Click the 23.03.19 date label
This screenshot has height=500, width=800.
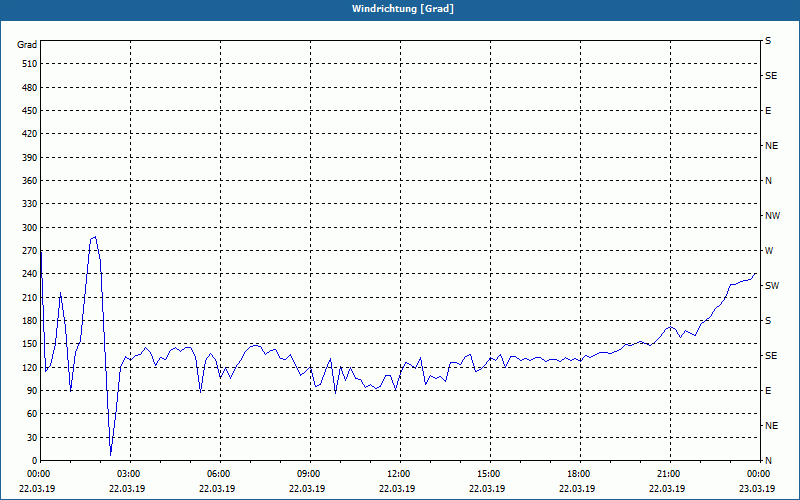tap(757, 488)
